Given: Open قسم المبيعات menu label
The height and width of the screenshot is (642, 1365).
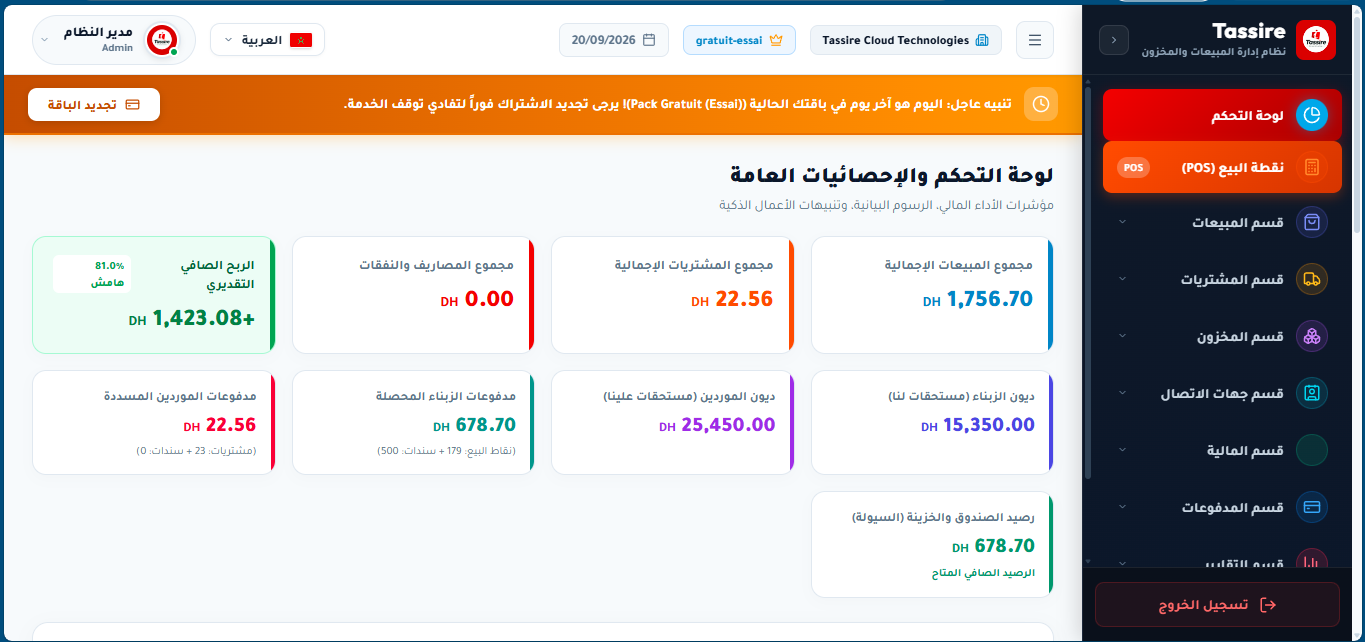Looking at the screenshot, I should coord(1237,222).
